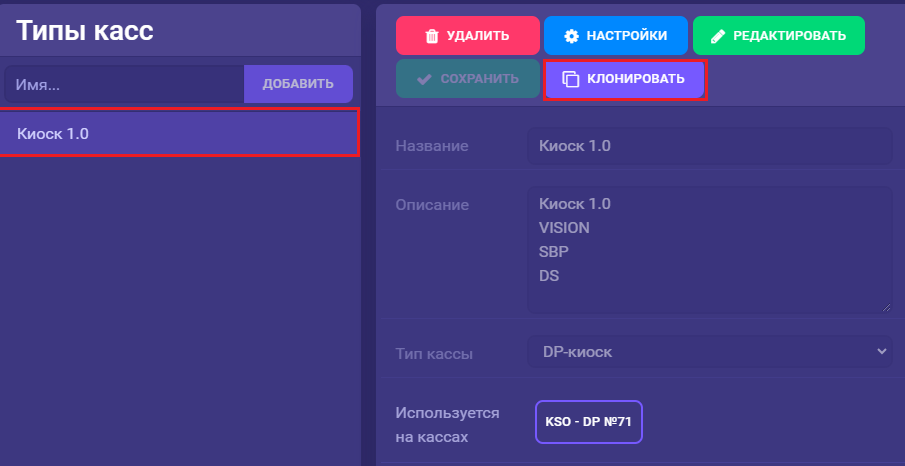Click the Типы касс heading
This screenshot has height=466, width=905.
[x=85, y=31]
